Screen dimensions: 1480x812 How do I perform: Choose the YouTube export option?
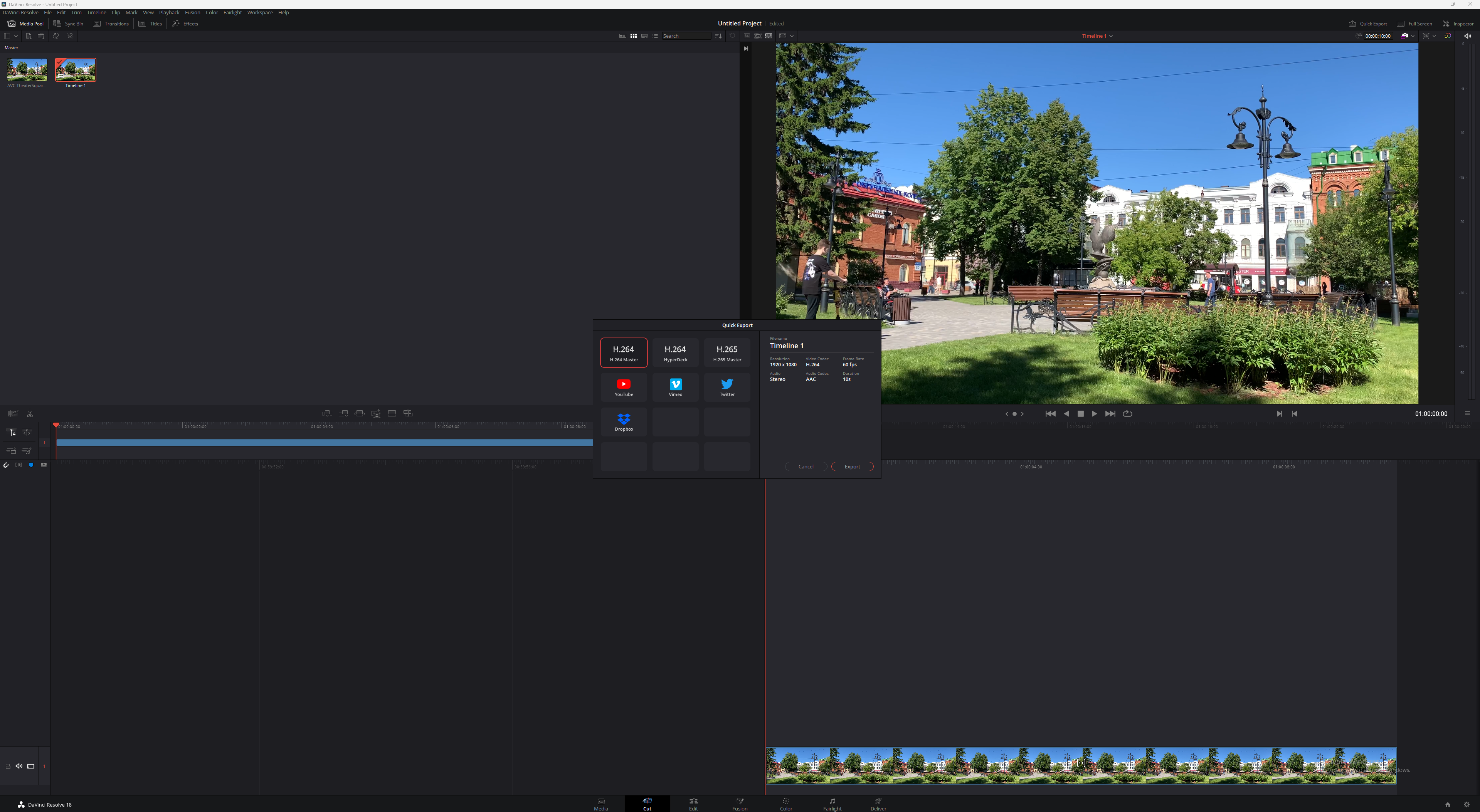click(623, 387)
